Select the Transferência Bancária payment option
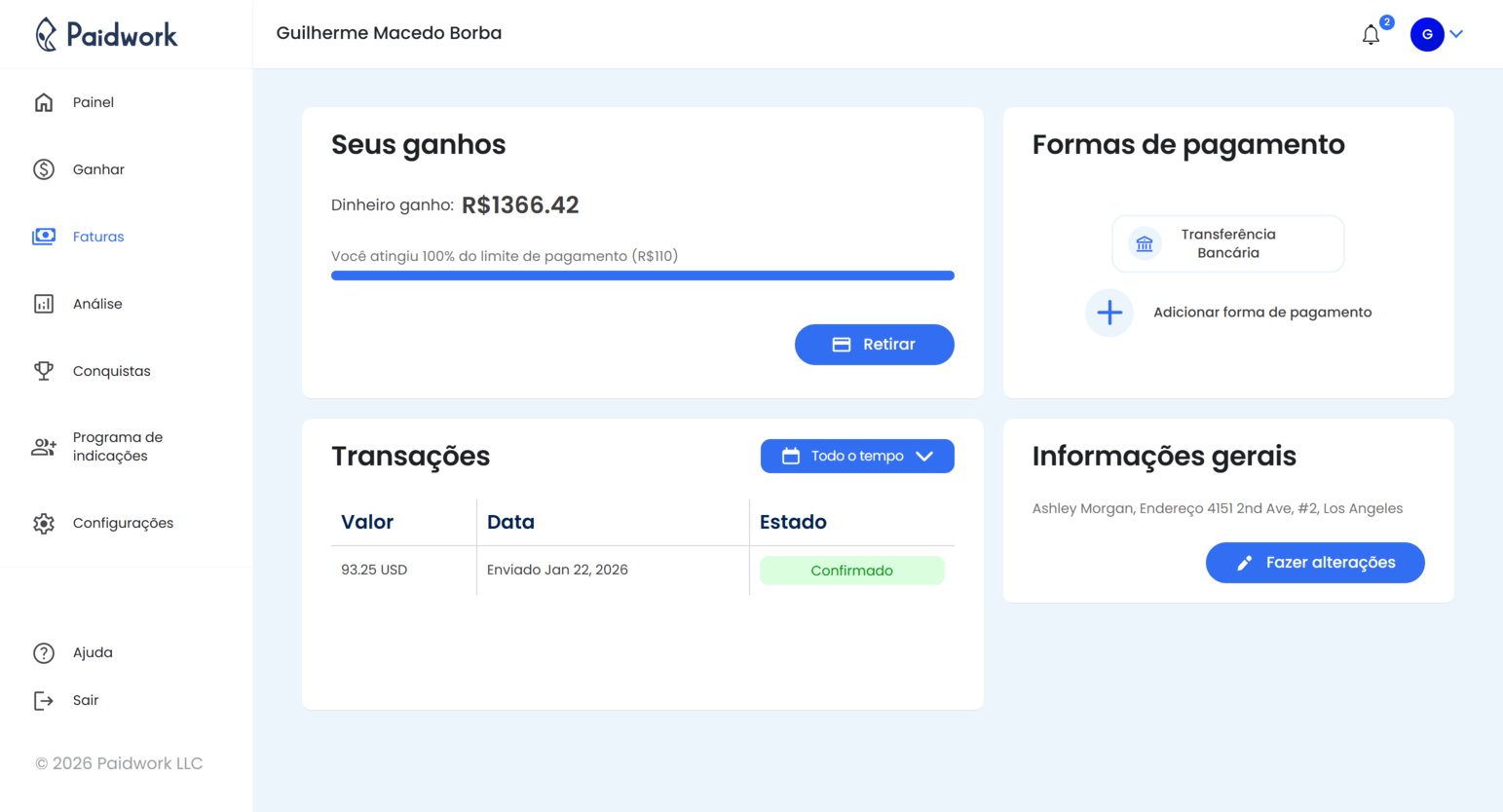The width and height of the screenshot is (1503, 812). [x=1227, y=243]
